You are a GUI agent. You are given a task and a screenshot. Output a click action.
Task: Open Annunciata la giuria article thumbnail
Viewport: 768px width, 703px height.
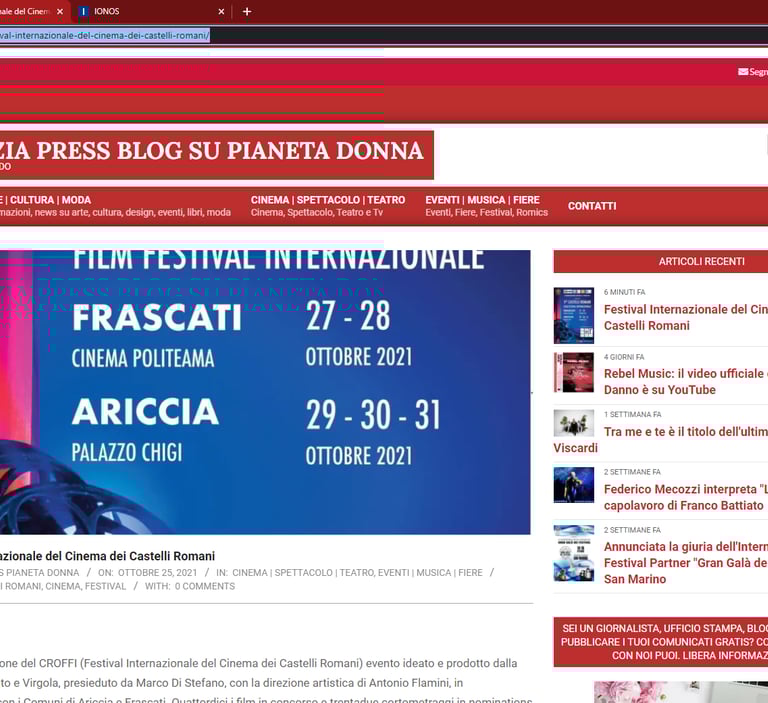[574, 553]
